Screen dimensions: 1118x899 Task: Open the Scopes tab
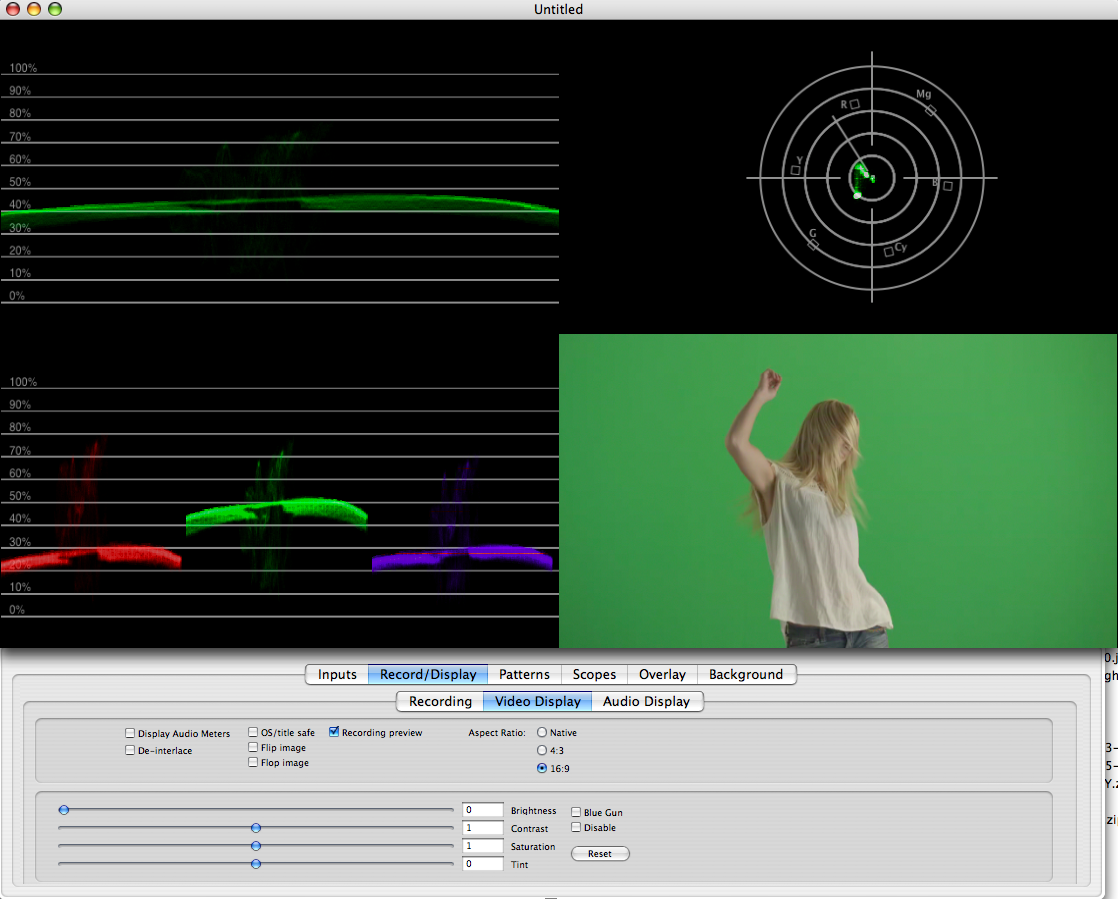point(594,674)
